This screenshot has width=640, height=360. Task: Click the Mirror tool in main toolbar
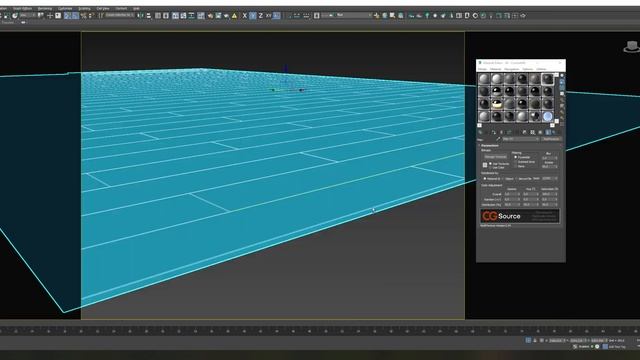click(140, 16)
